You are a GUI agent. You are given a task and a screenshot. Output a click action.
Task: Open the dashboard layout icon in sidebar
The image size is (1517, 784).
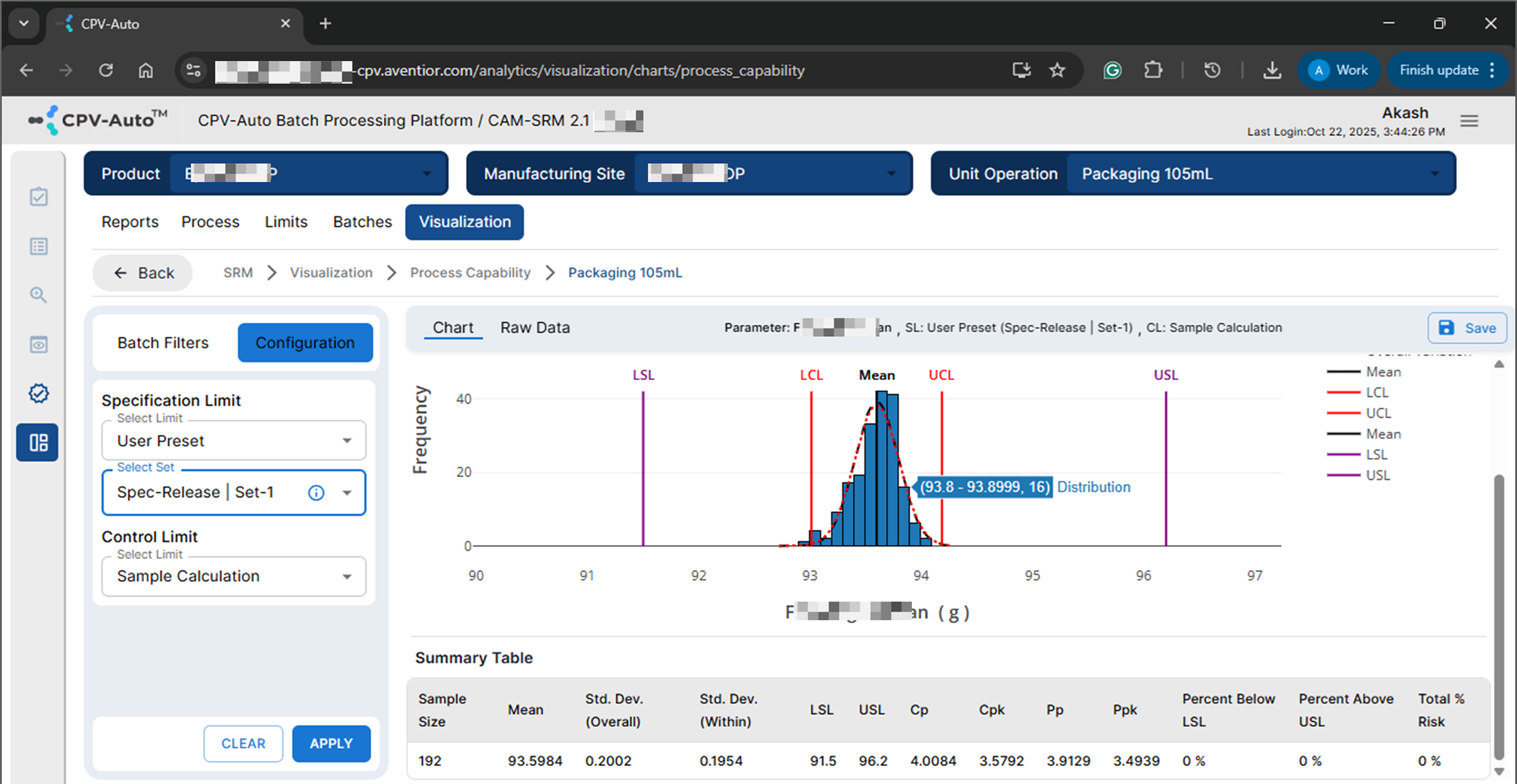coord(37,443)
